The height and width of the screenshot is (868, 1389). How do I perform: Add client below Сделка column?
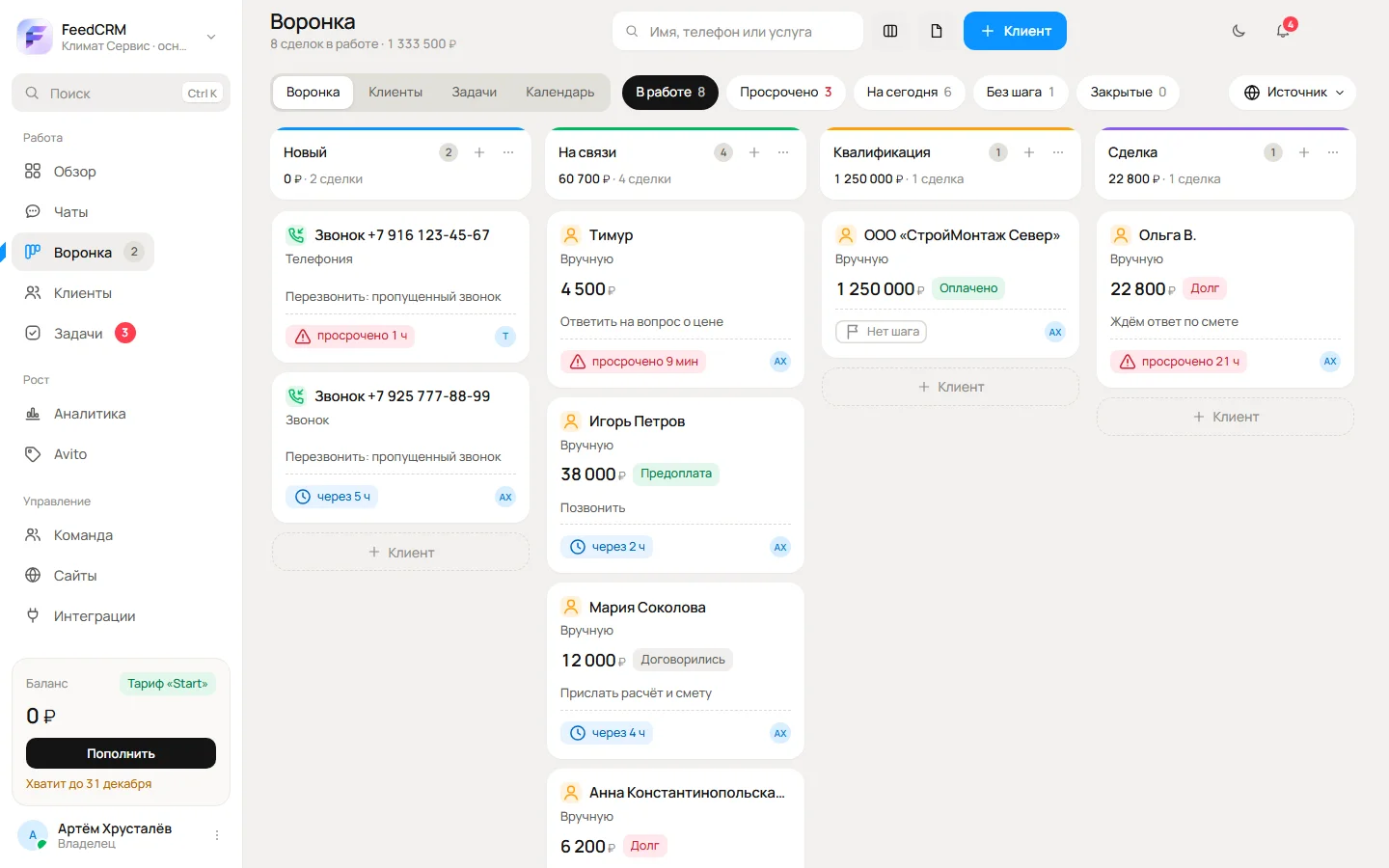(1225, 417)
